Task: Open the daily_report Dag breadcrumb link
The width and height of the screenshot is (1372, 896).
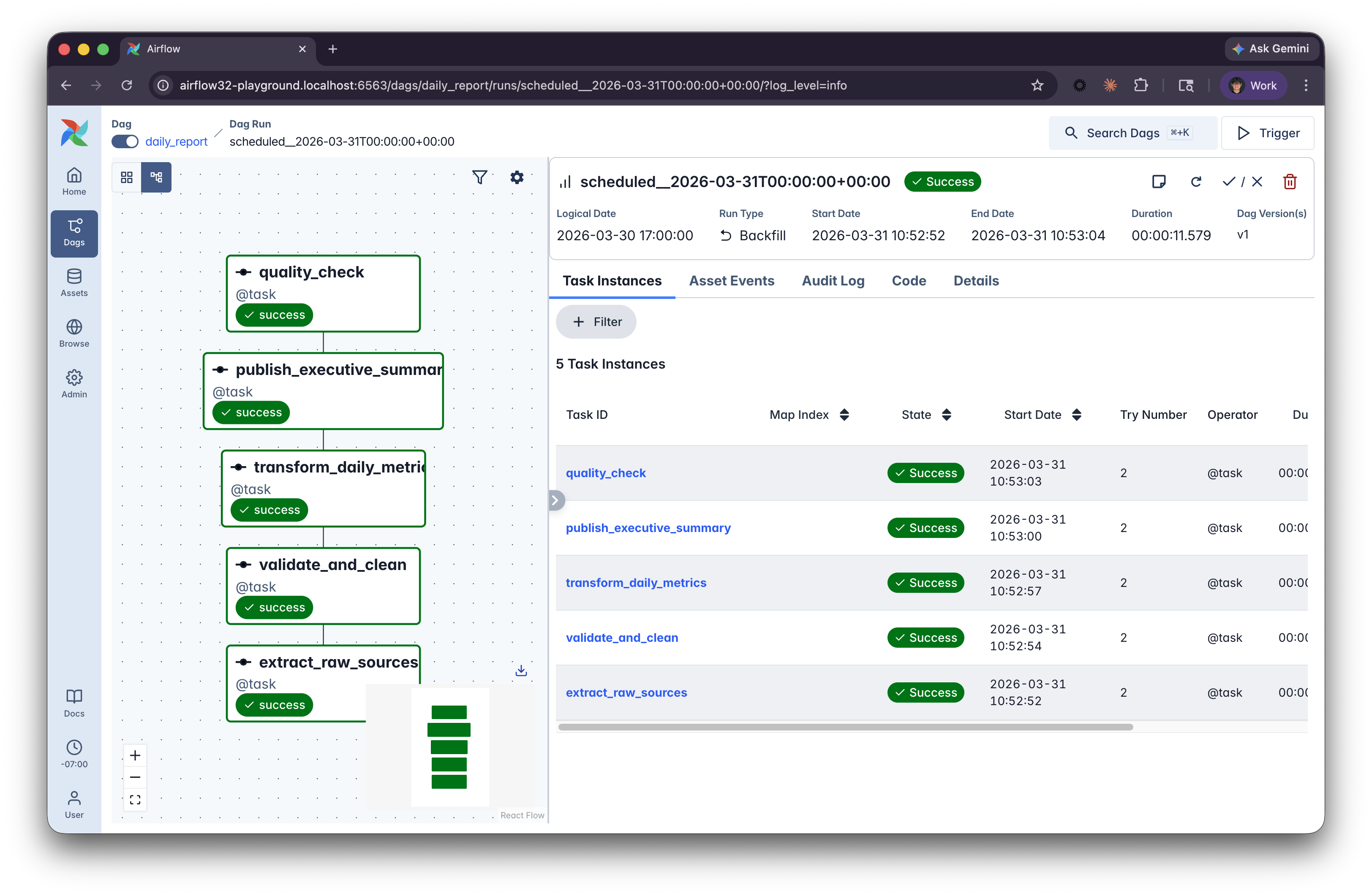Action: pyautogui.click(x=176, y=142)
